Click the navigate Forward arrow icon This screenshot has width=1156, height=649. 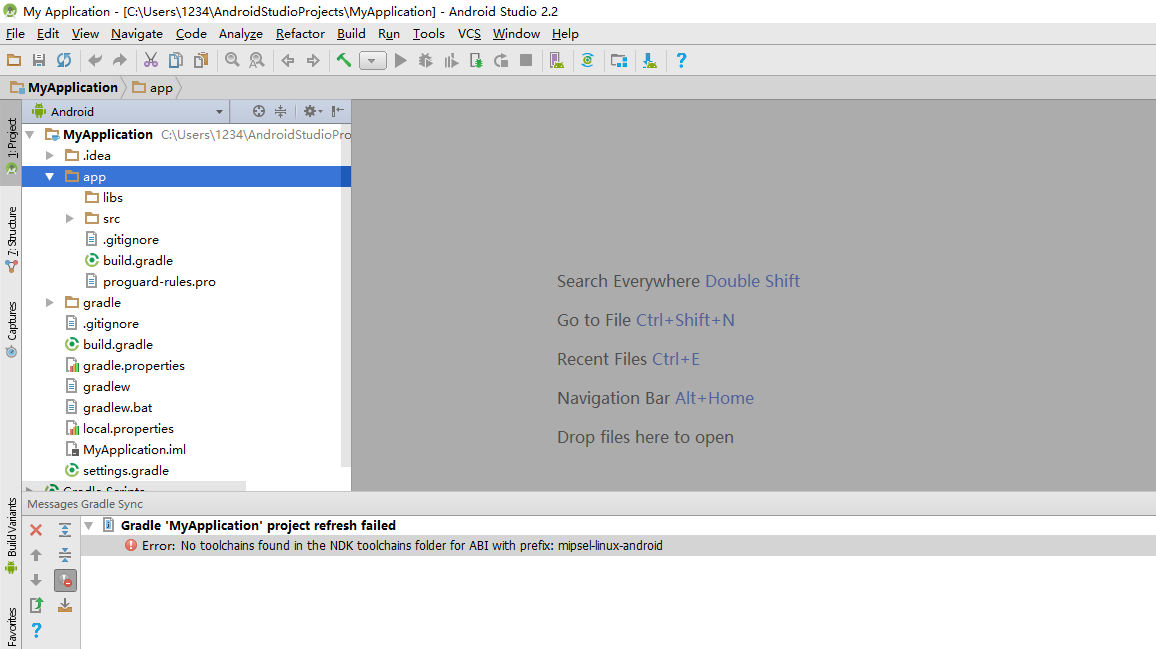[x=313, y=60]
